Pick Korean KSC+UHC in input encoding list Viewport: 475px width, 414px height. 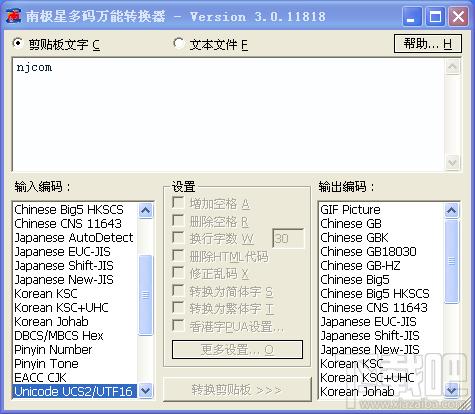(75, 308)
